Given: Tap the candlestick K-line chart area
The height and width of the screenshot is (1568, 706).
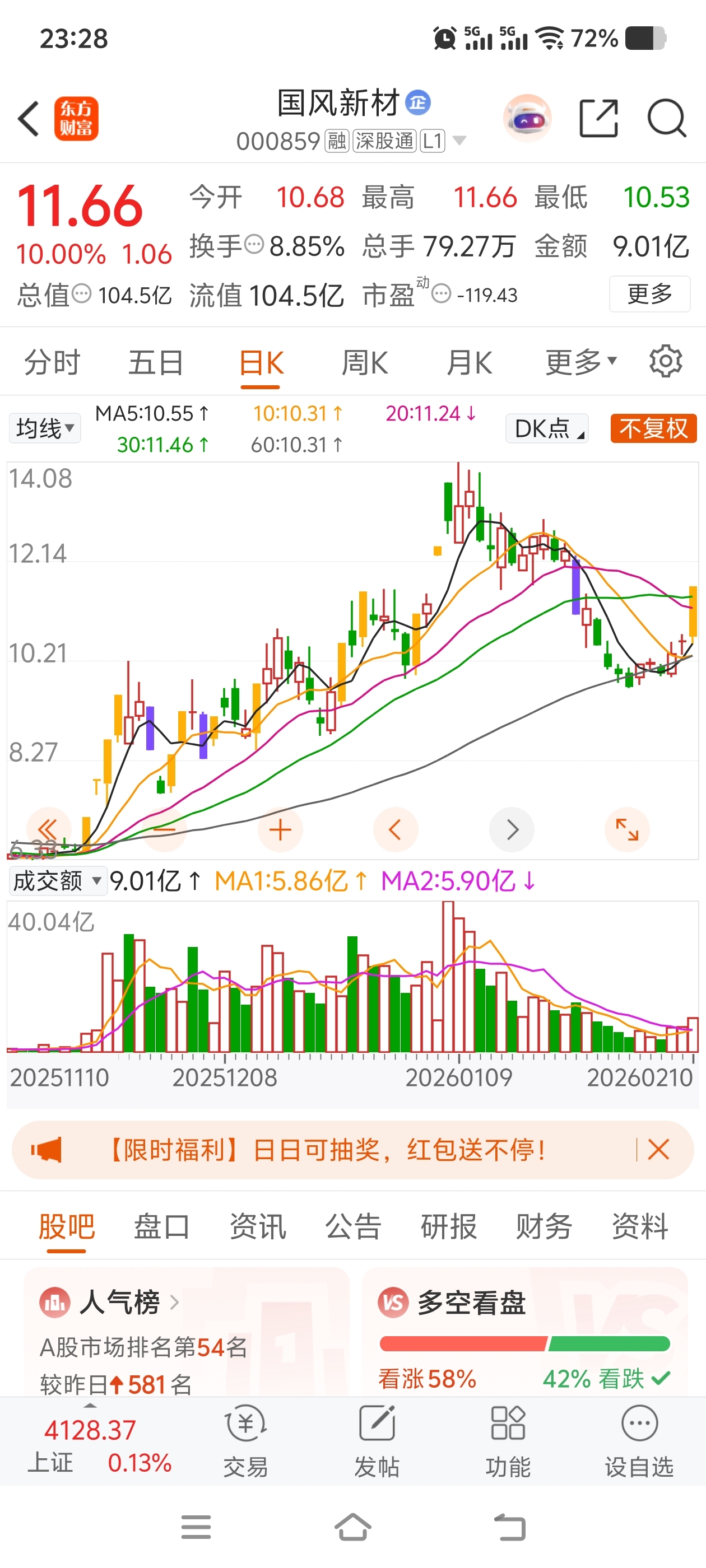Looking at the screenshot, I should point(352,660).
